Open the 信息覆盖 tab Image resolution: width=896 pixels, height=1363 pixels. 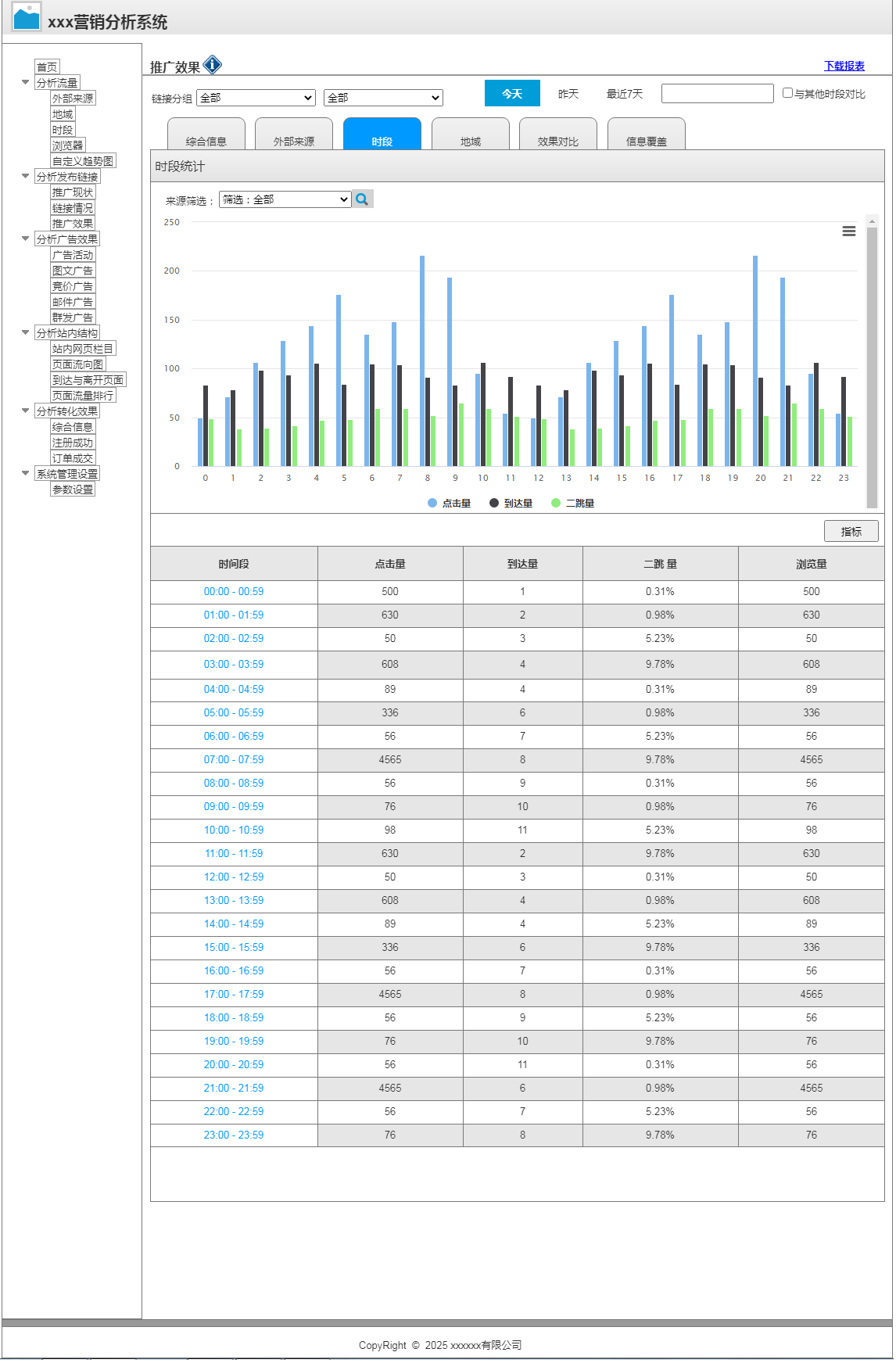[647, 134]
